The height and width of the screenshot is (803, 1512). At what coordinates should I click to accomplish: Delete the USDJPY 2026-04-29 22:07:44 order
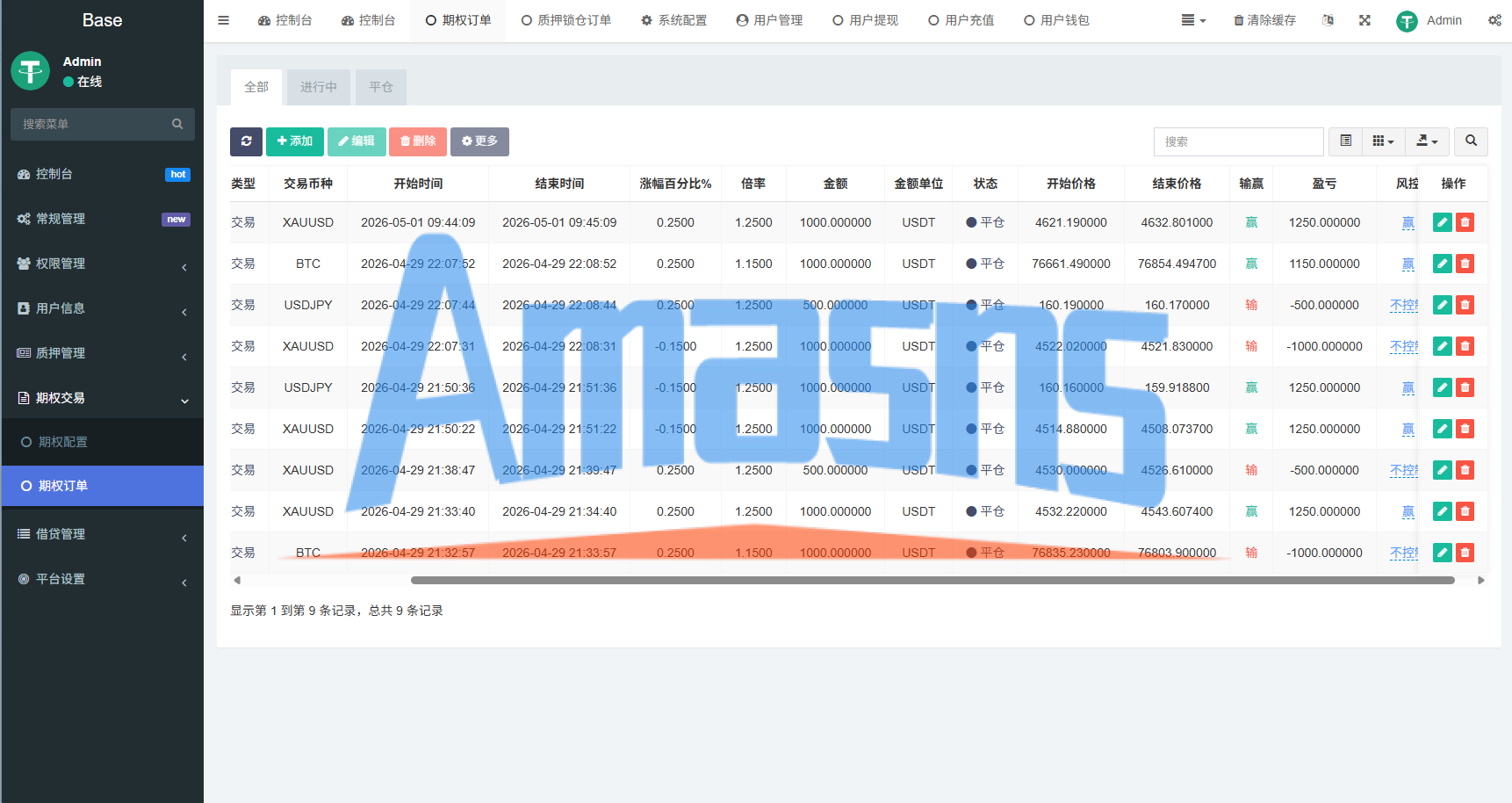tap(1465, 305)
